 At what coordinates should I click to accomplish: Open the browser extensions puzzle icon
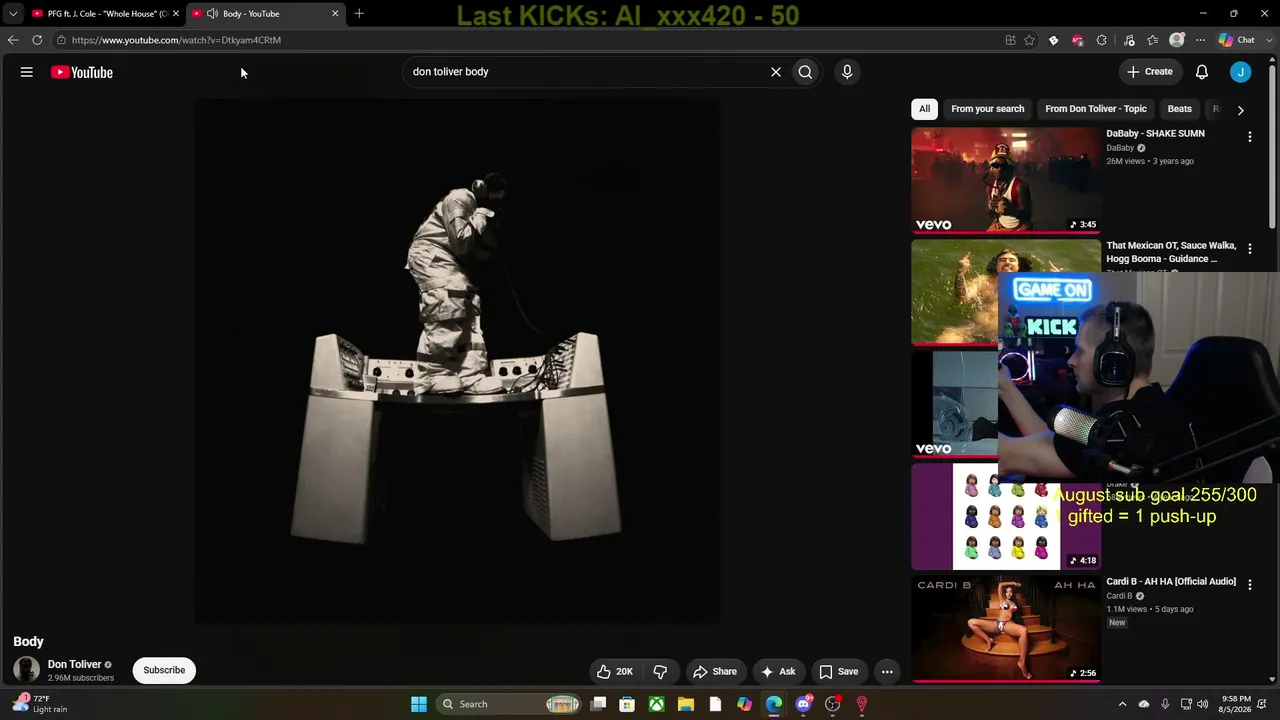(x=1101, y=40)
